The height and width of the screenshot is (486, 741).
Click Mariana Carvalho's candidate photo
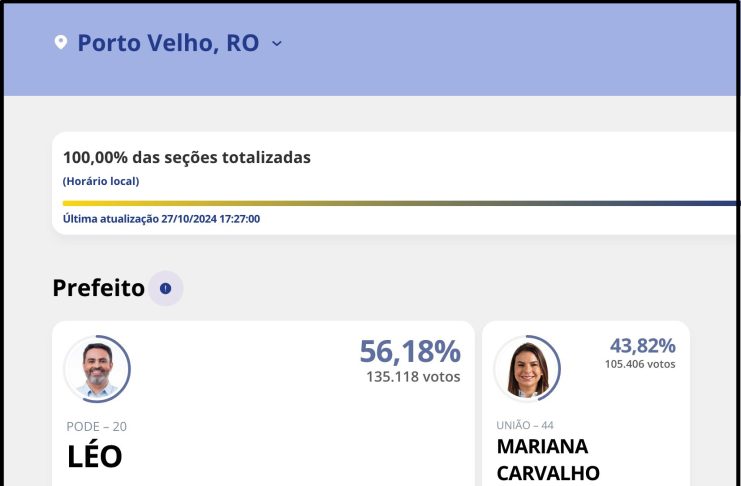pos(527,368)
